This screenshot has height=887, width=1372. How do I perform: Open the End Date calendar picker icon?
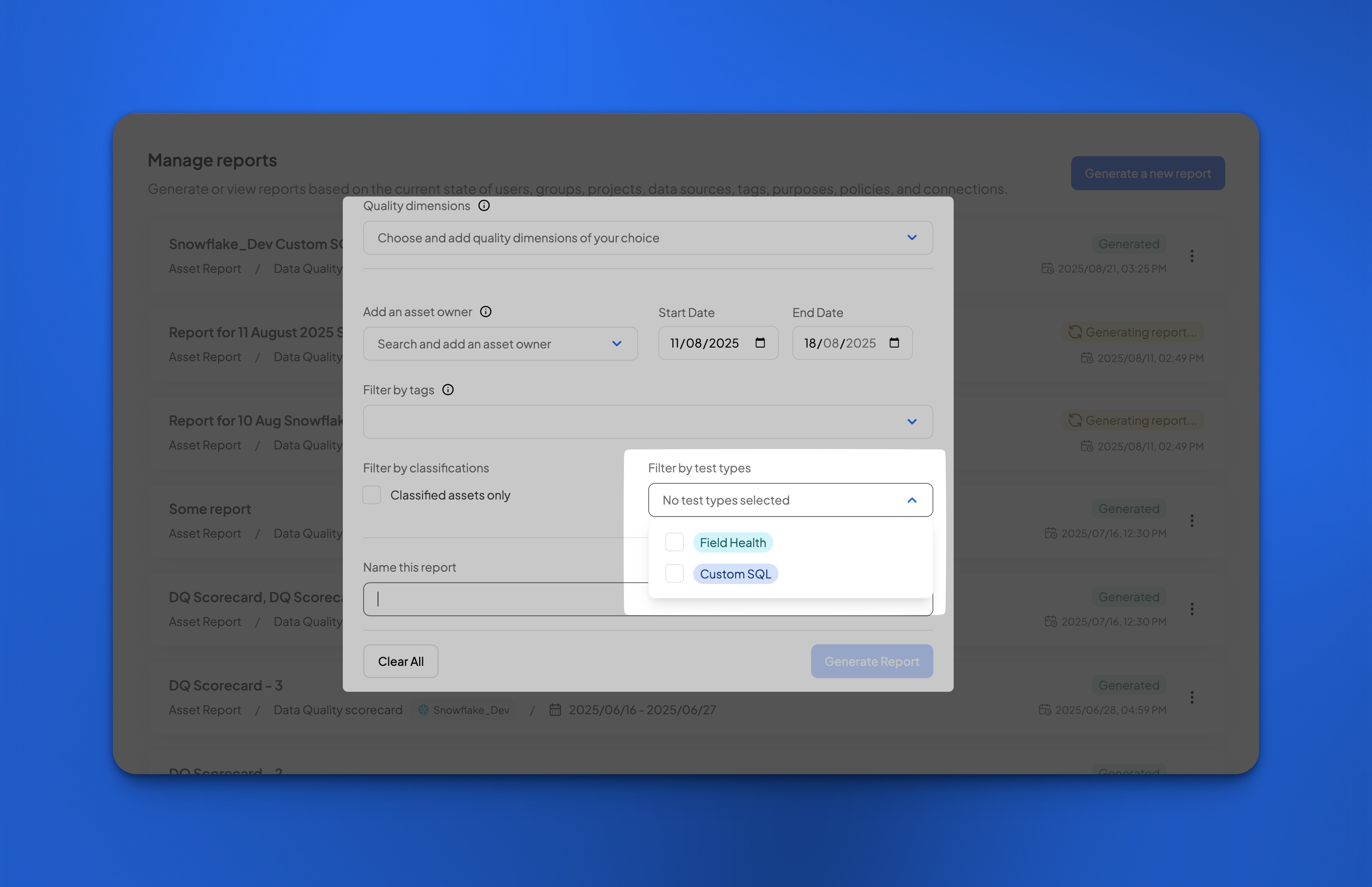click(x=894, y=343)
